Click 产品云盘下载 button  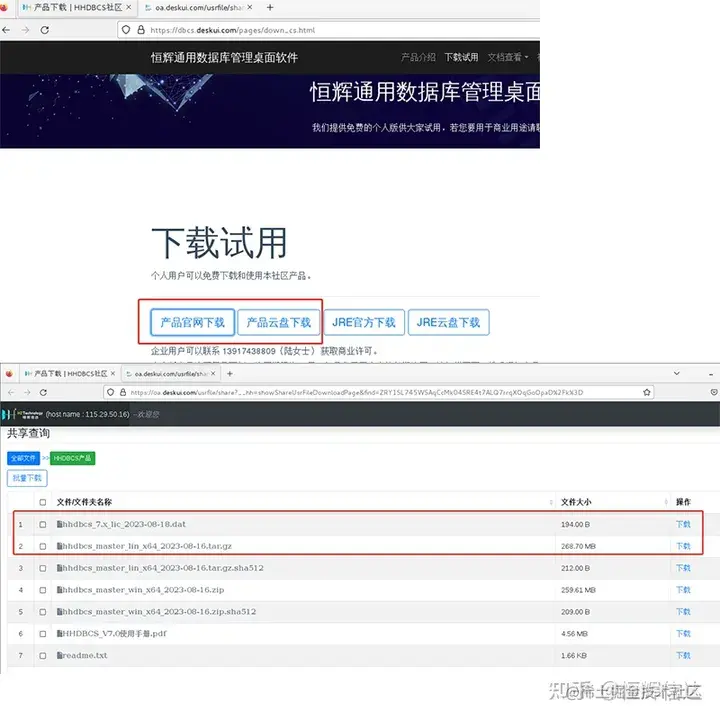point(279,322)
